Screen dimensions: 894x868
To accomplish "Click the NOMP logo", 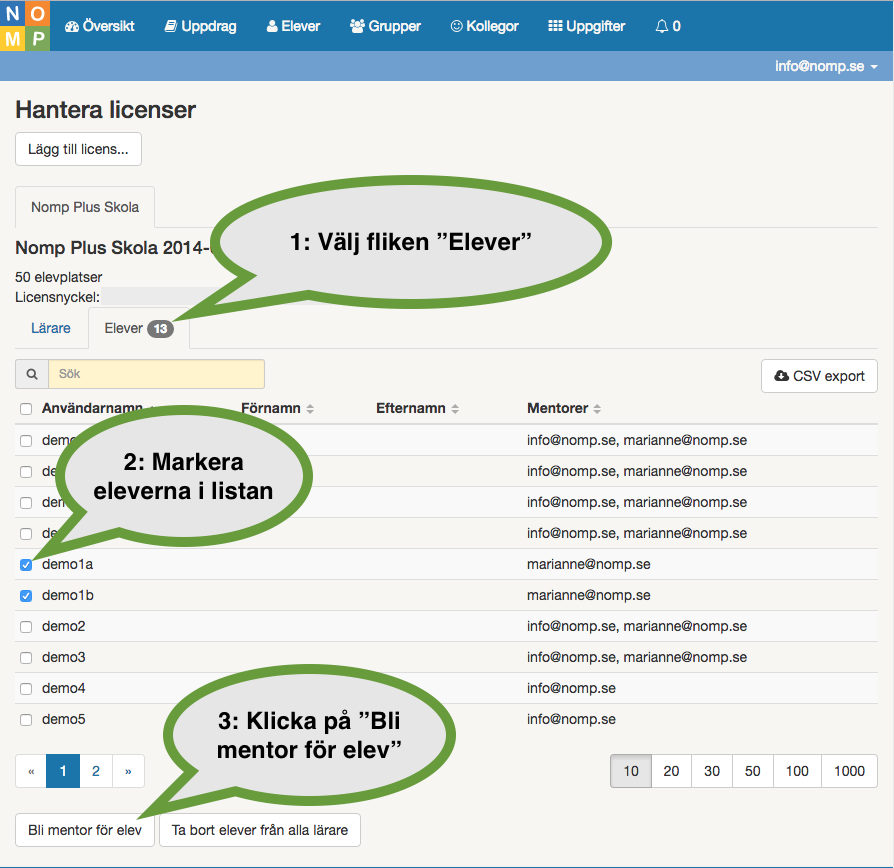I will click(25, 26).
